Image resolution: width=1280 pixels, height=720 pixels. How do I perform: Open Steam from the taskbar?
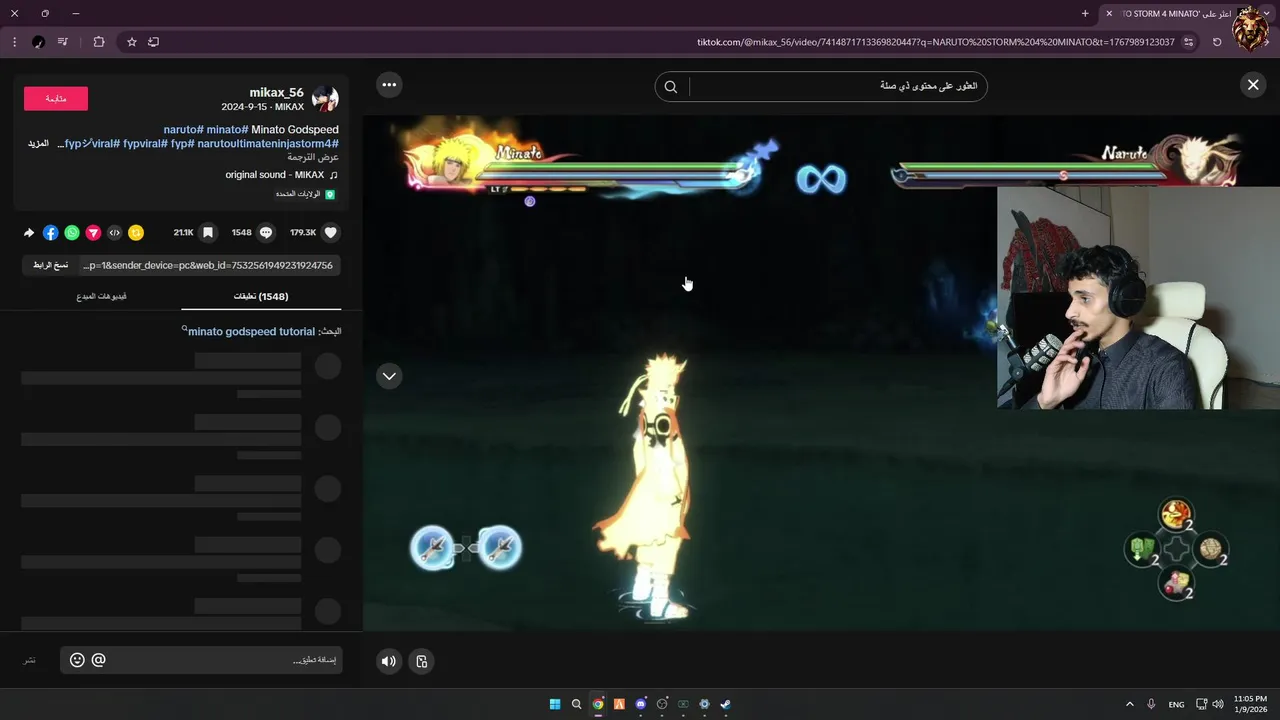click(726, 704)
